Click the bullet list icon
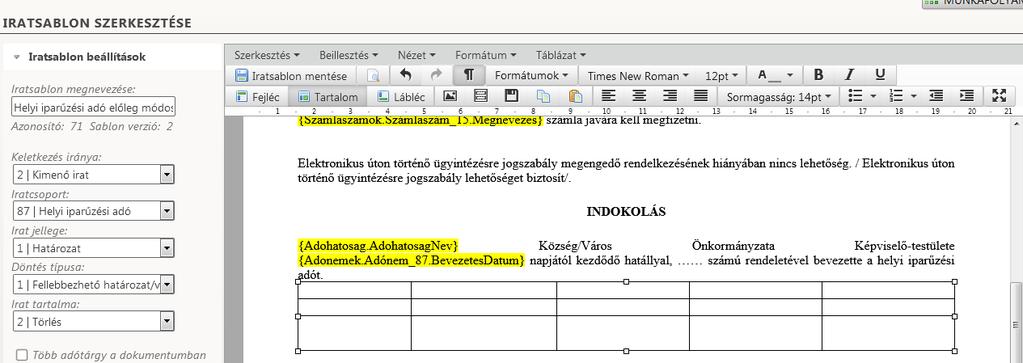 coord(855,96)
